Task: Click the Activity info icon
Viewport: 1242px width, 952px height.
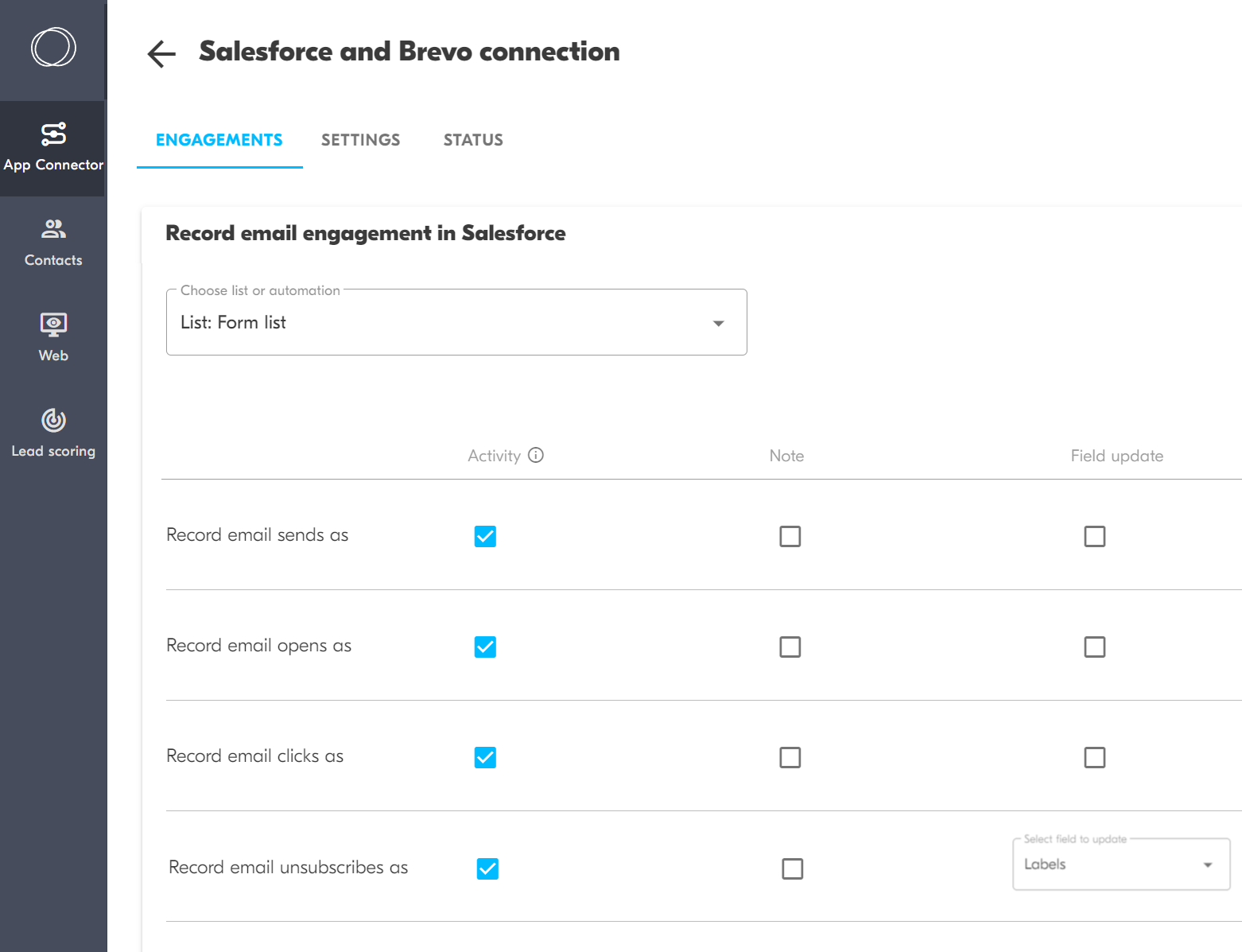Action: click(x=536, y=455)
